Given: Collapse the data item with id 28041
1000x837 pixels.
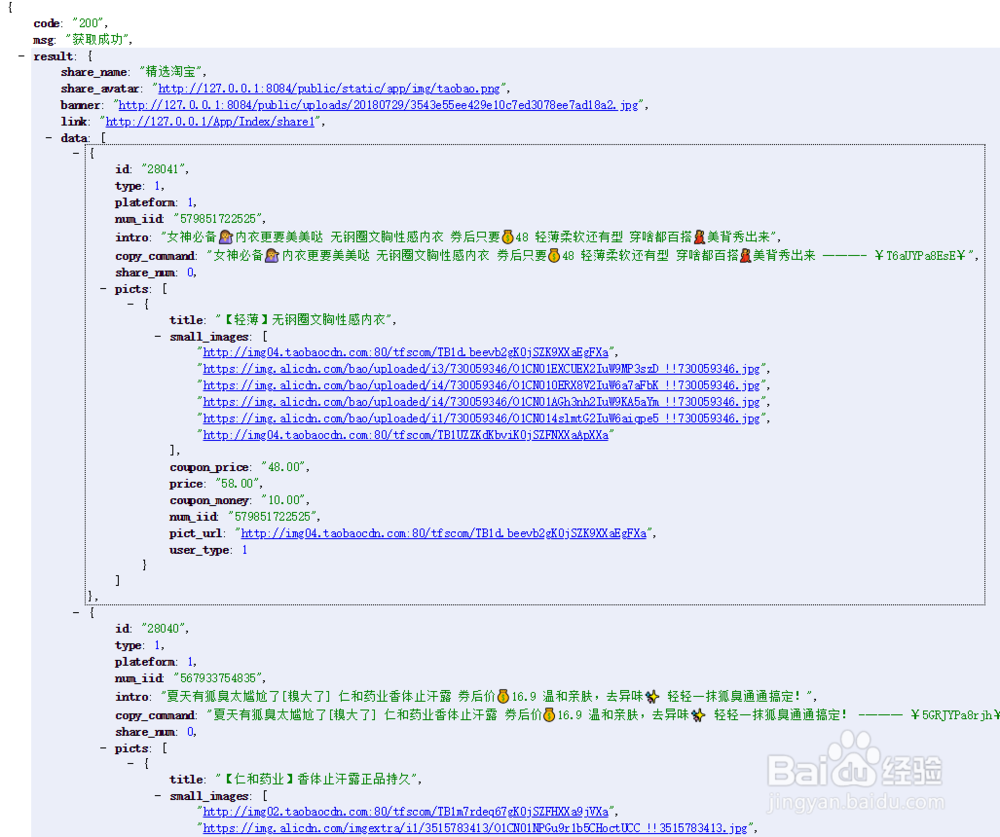Looking at the screenshot, I should pos(76,153).
